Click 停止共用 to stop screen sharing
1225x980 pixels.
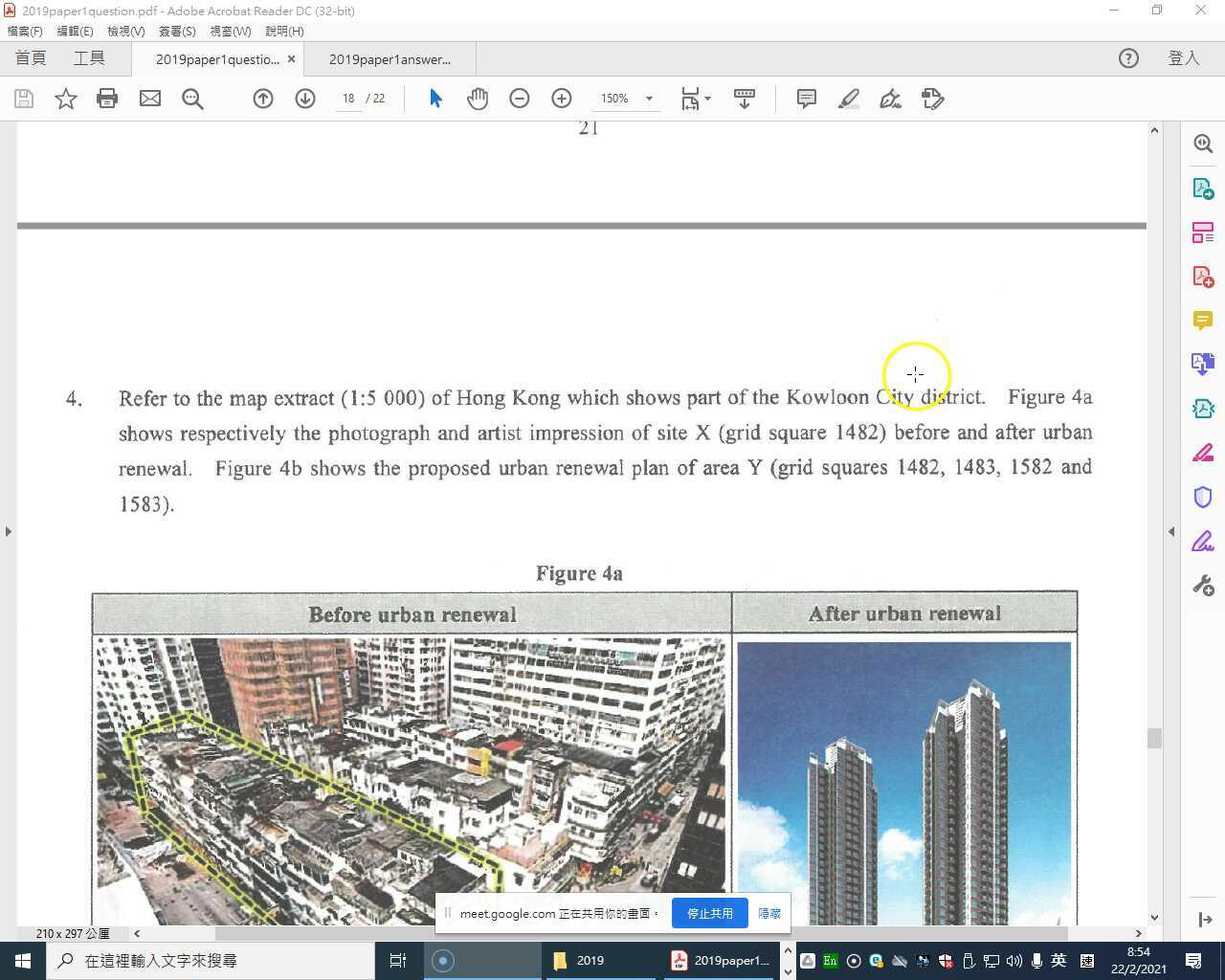(709, 913)
